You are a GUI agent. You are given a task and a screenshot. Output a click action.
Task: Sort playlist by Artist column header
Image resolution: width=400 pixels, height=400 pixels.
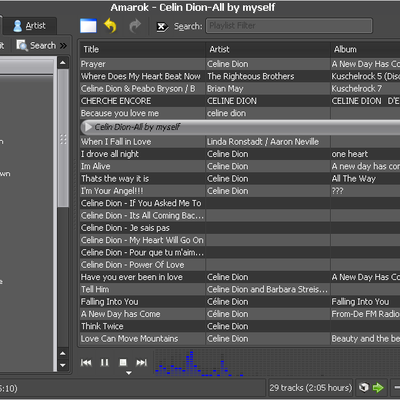click(268, 49)
